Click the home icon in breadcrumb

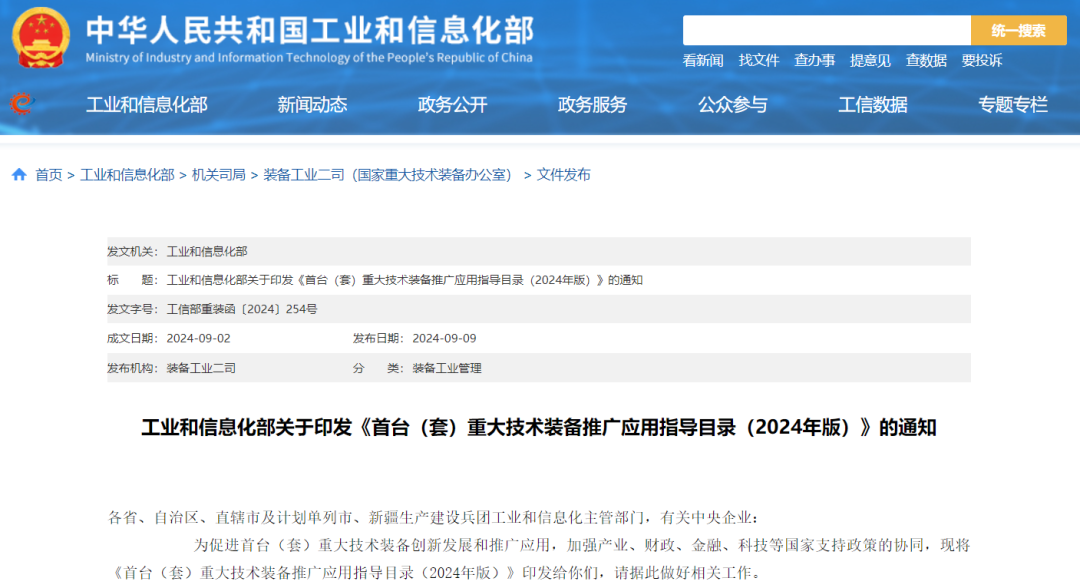point(19,175)
